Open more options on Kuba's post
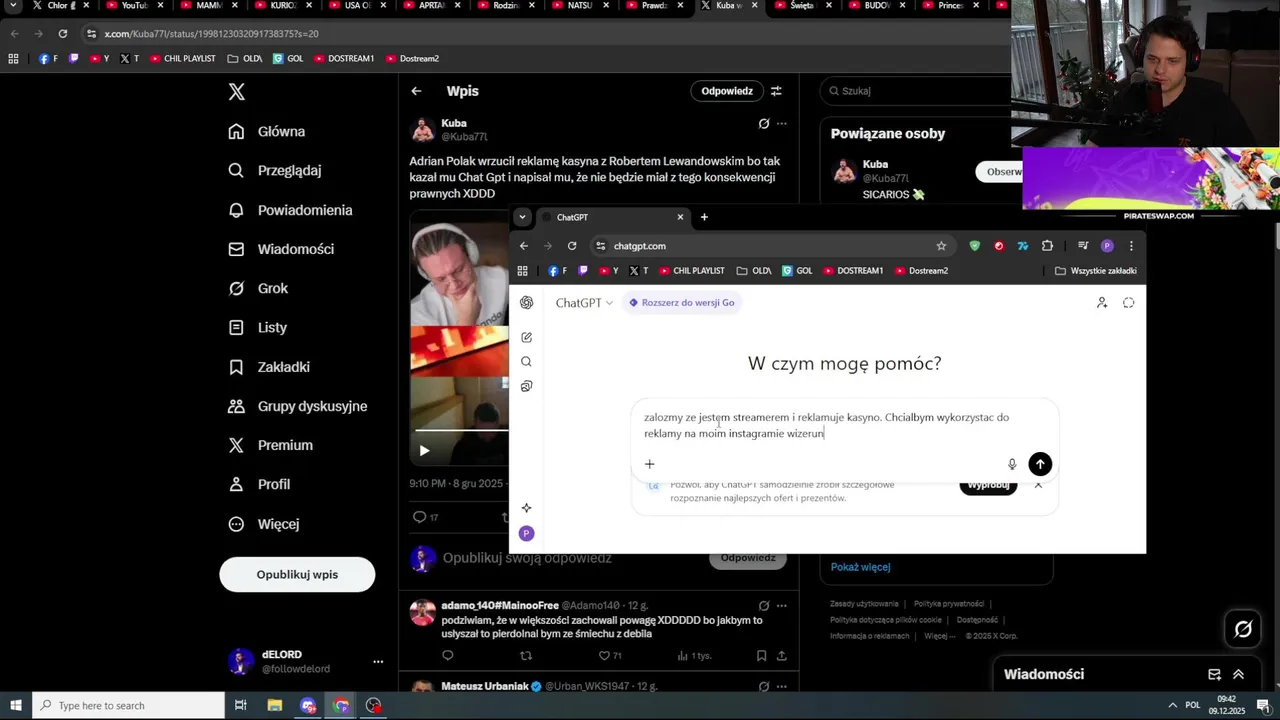This screenshot has width=1280, height=720. click(782, 124)
